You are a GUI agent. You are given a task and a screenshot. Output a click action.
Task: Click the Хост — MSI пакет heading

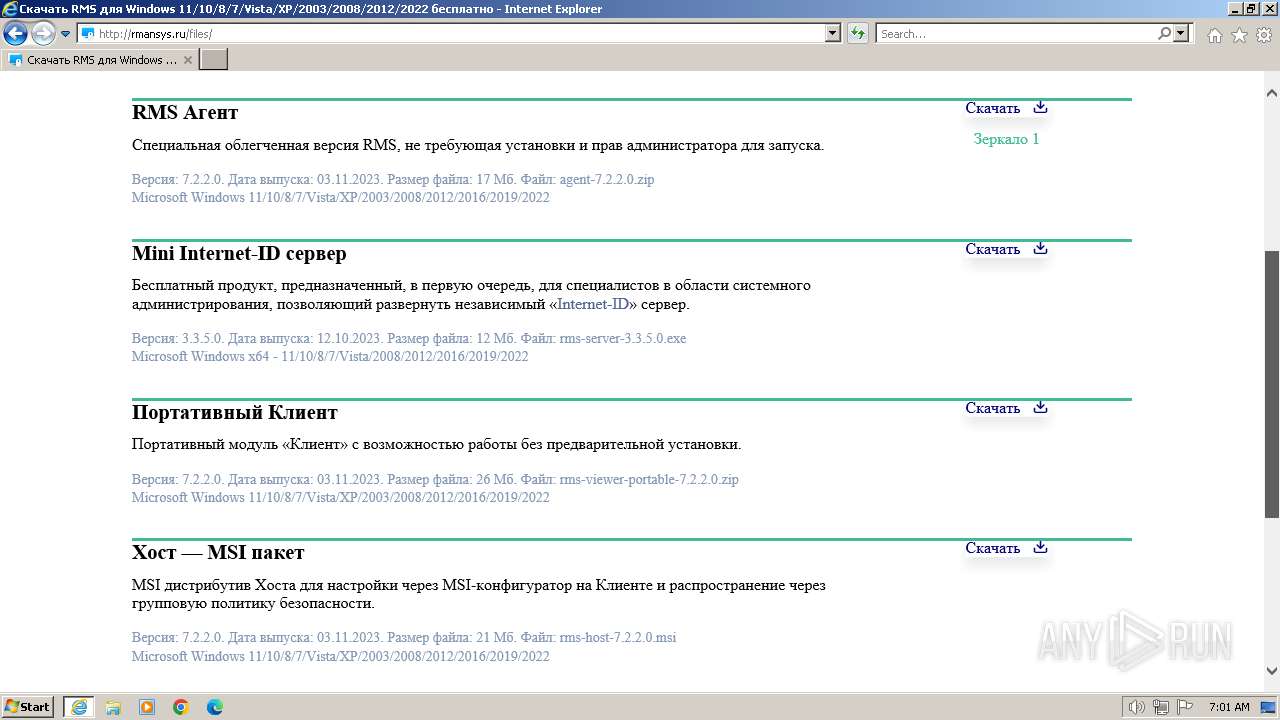coord(218,552)
